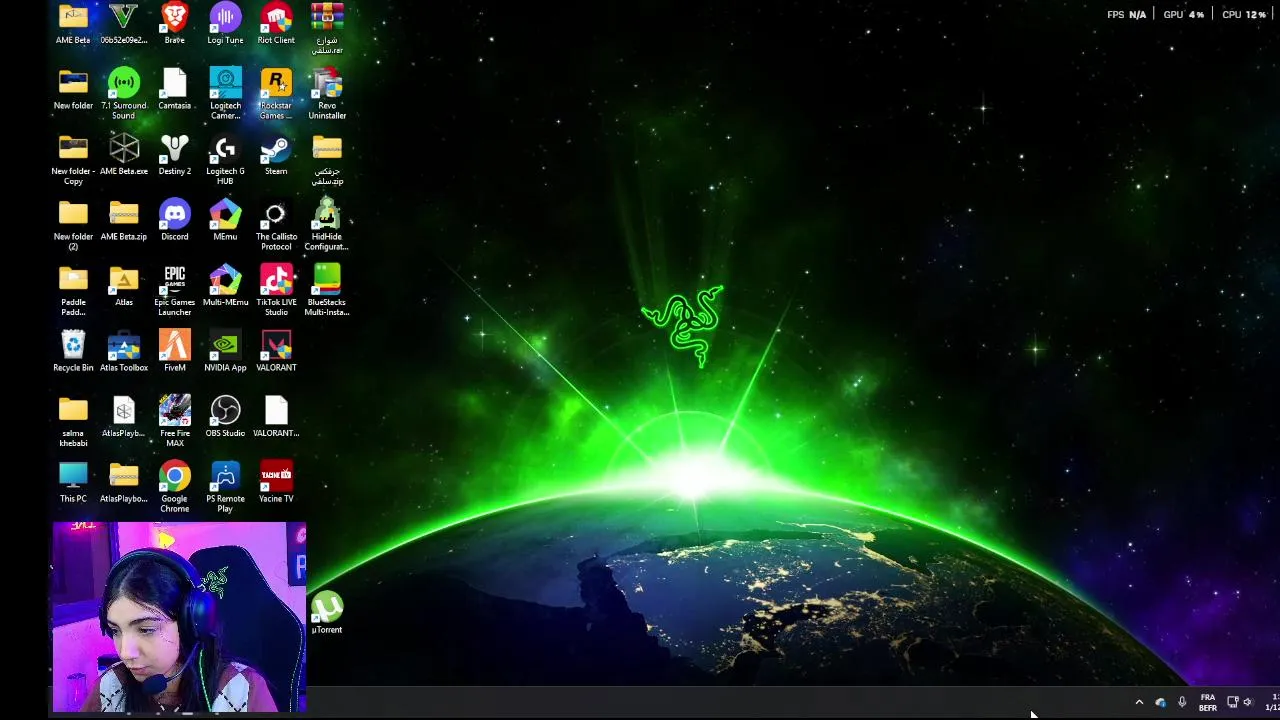Select the Epic Games Launcher icon
Screen dimensions: 1280x720
[x=174, y=290]
